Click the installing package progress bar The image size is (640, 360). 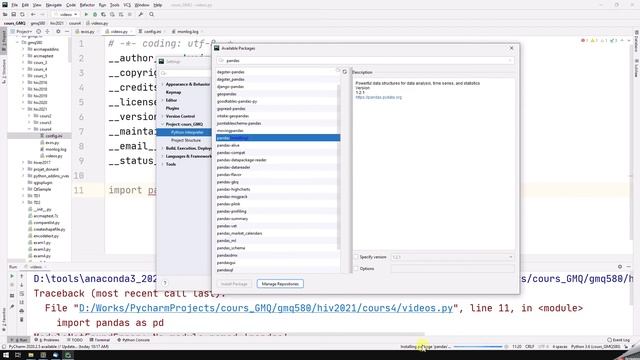pos(478,347)
